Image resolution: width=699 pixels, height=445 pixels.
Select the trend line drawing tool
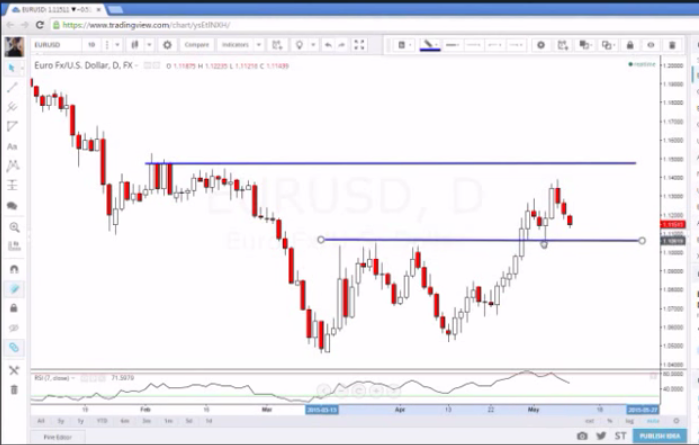12,87
